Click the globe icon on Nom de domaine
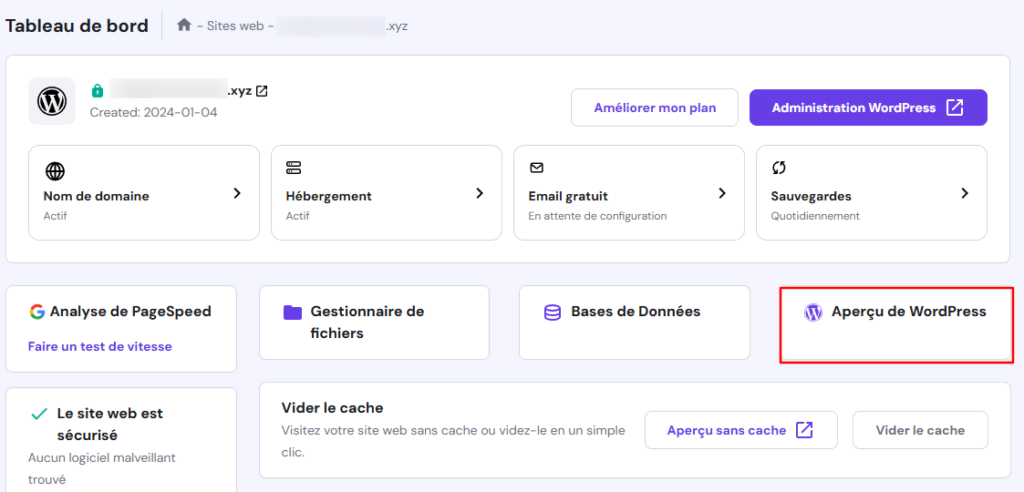This screenshot has width=1024, height=492. pyautogui.click(x=55, y=170)
